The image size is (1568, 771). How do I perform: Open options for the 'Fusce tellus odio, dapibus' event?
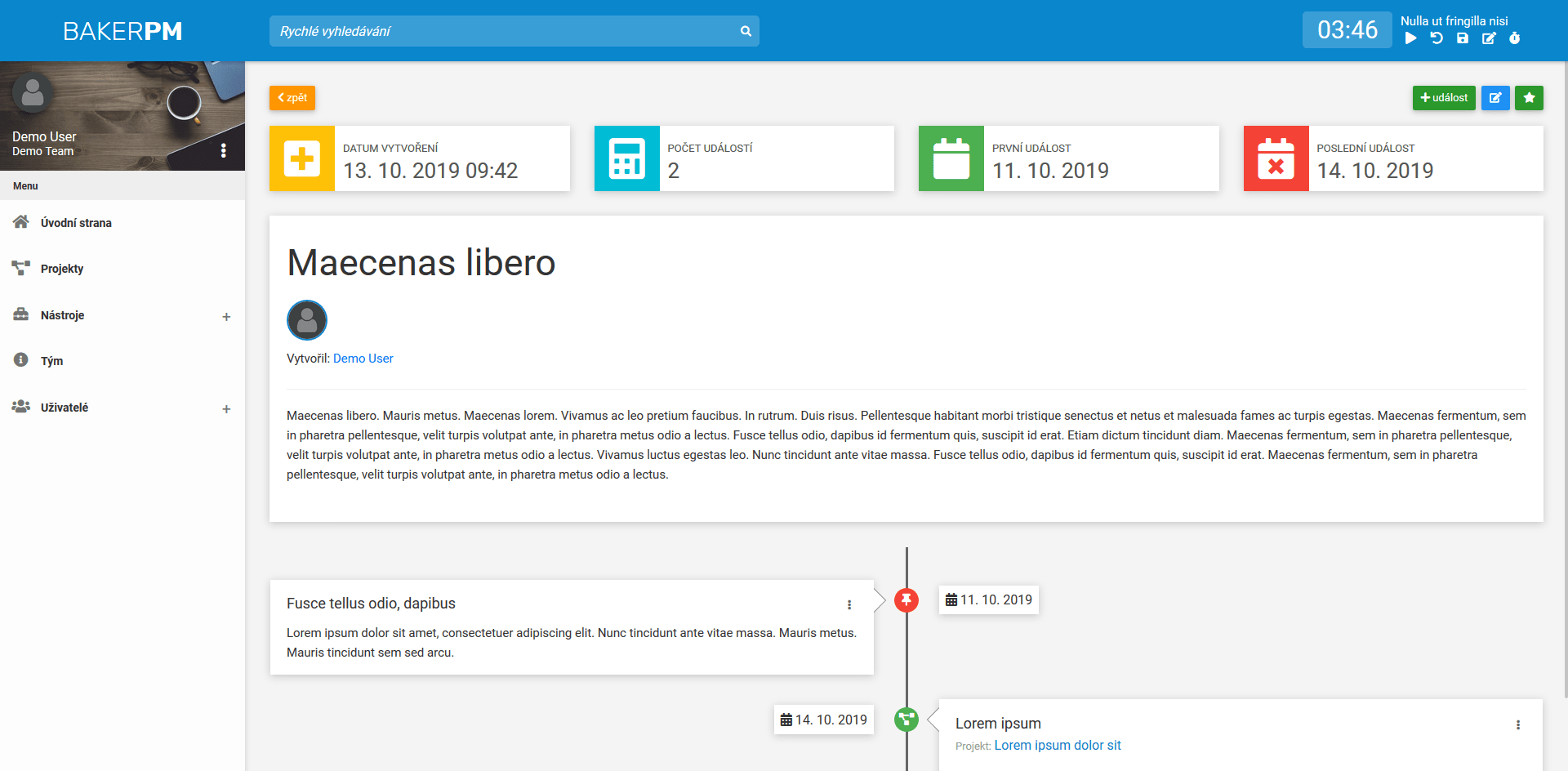click(x=849, y=604)
